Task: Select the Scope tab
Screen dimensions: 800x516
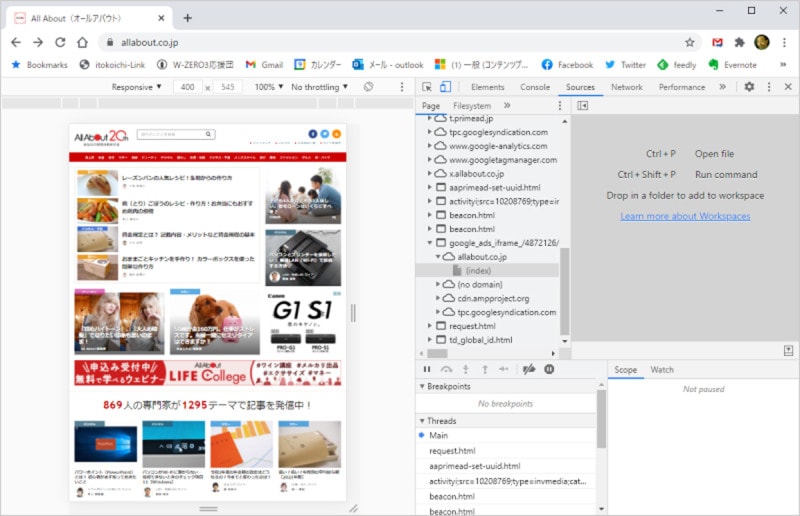Action: [x=626, y=370]
